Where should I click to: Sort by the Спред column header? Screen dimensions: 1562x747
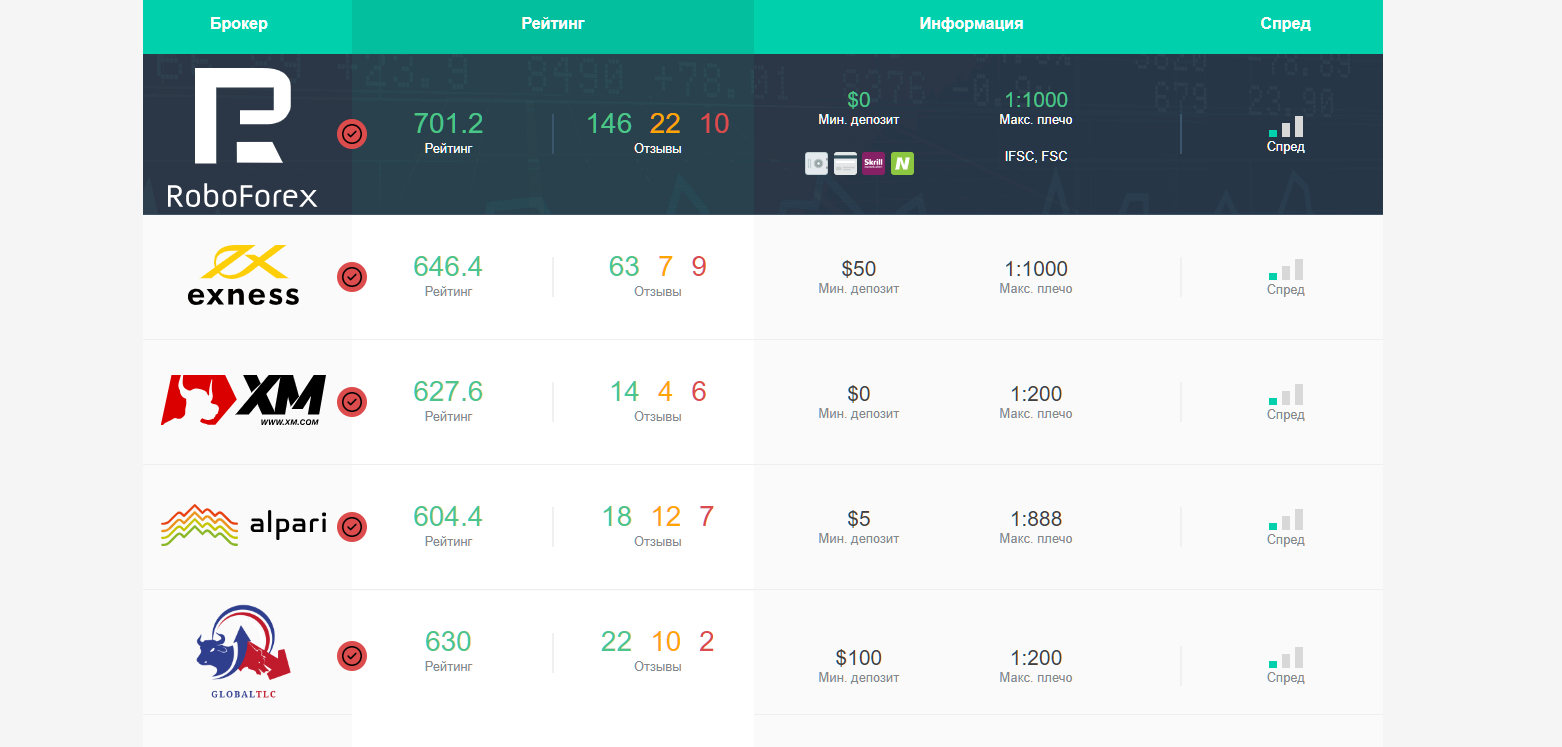tap(1286, 24)
